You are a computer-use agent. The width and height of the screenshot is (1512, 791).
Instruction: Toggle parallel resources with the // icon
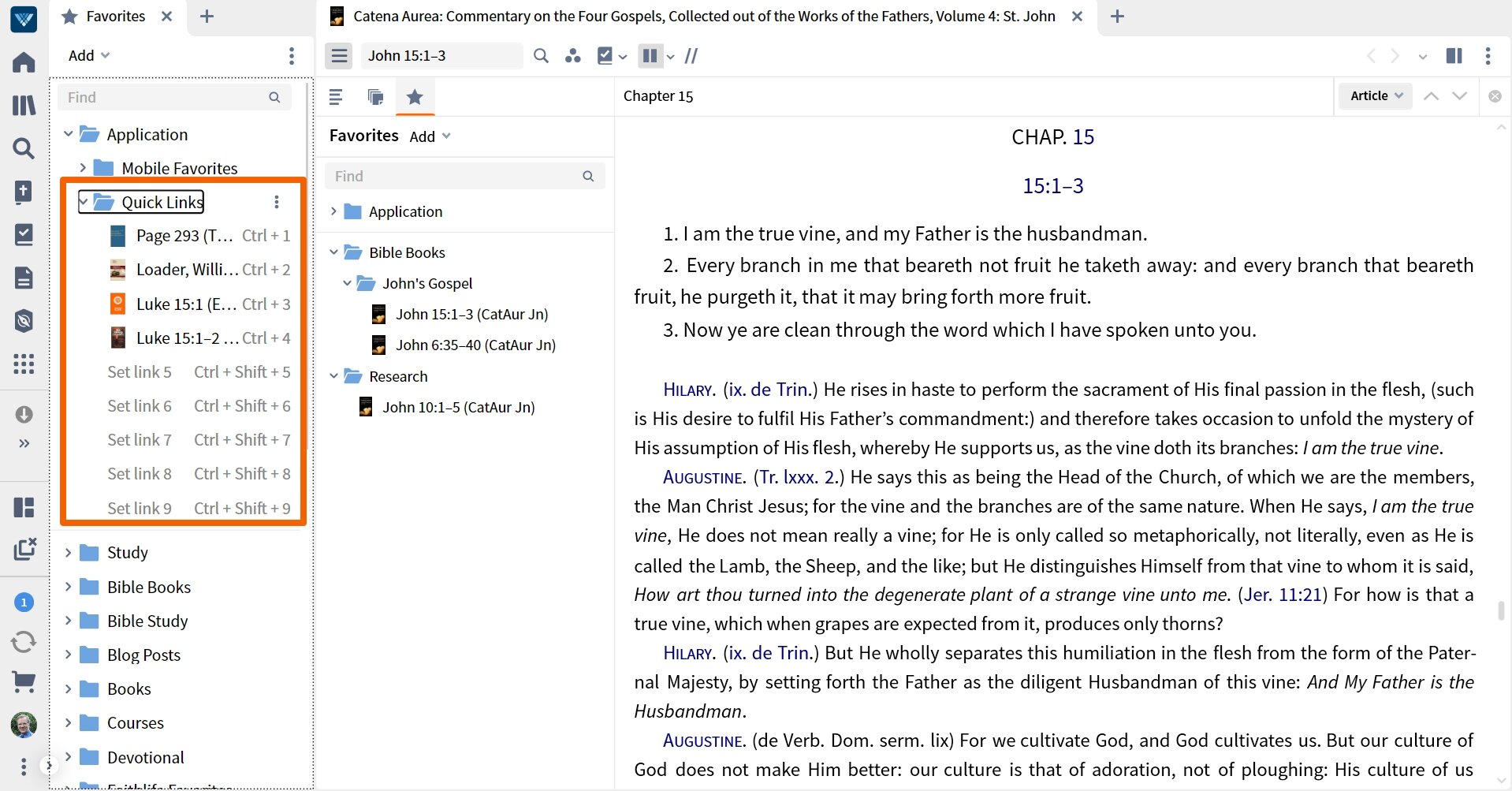(691, 55)
